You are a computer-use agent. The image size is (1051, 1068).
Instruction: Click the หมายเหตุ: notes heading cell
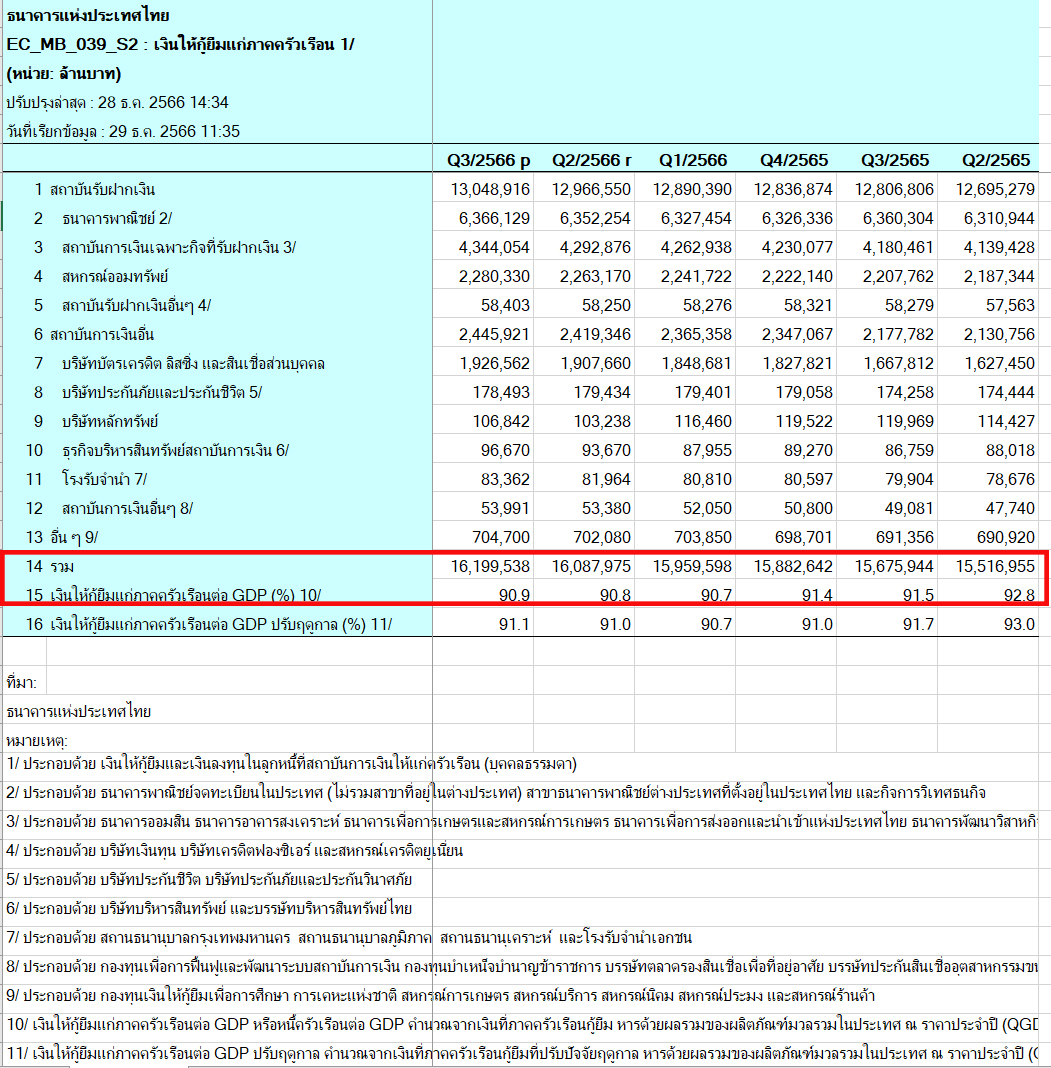point(36,741)
